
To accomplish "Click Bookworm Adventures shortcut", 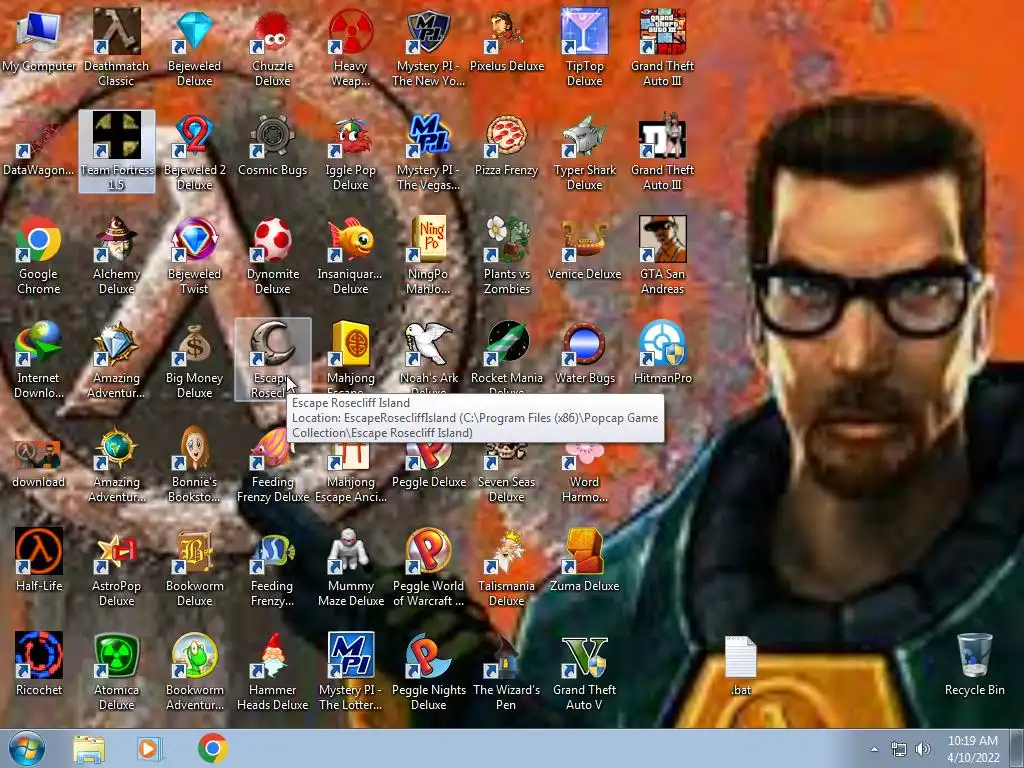I will tap(195, 671).
